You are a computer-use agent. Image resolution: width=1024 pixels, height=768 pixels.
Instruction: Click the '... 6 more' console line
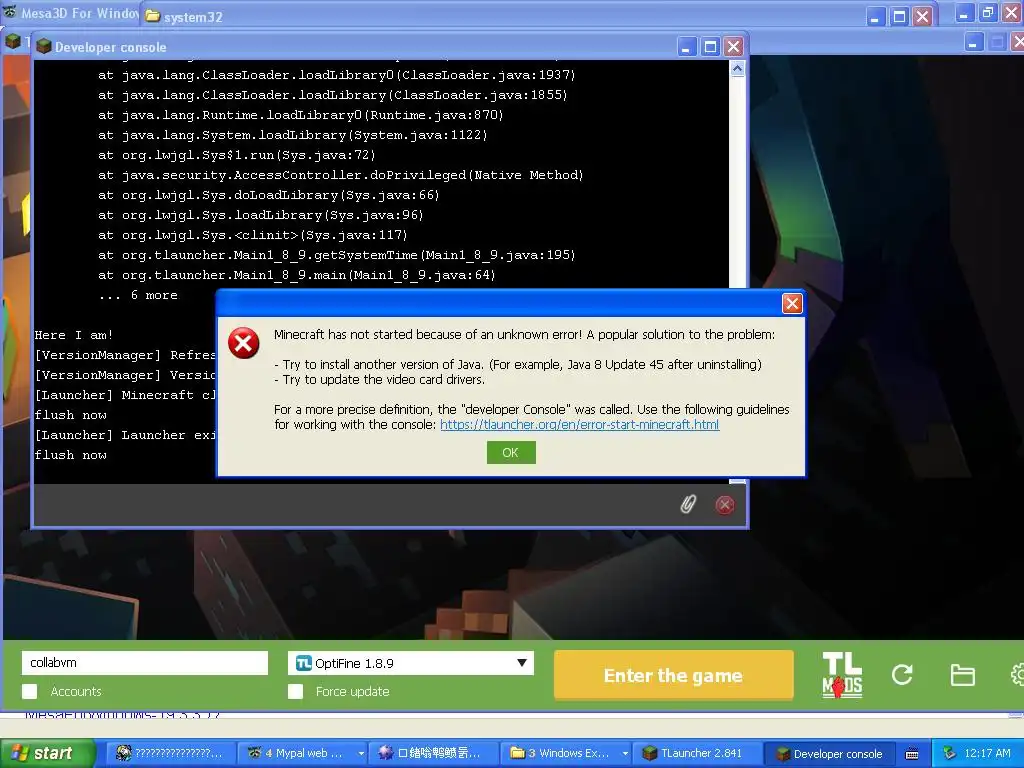click(x=138, y=295)
